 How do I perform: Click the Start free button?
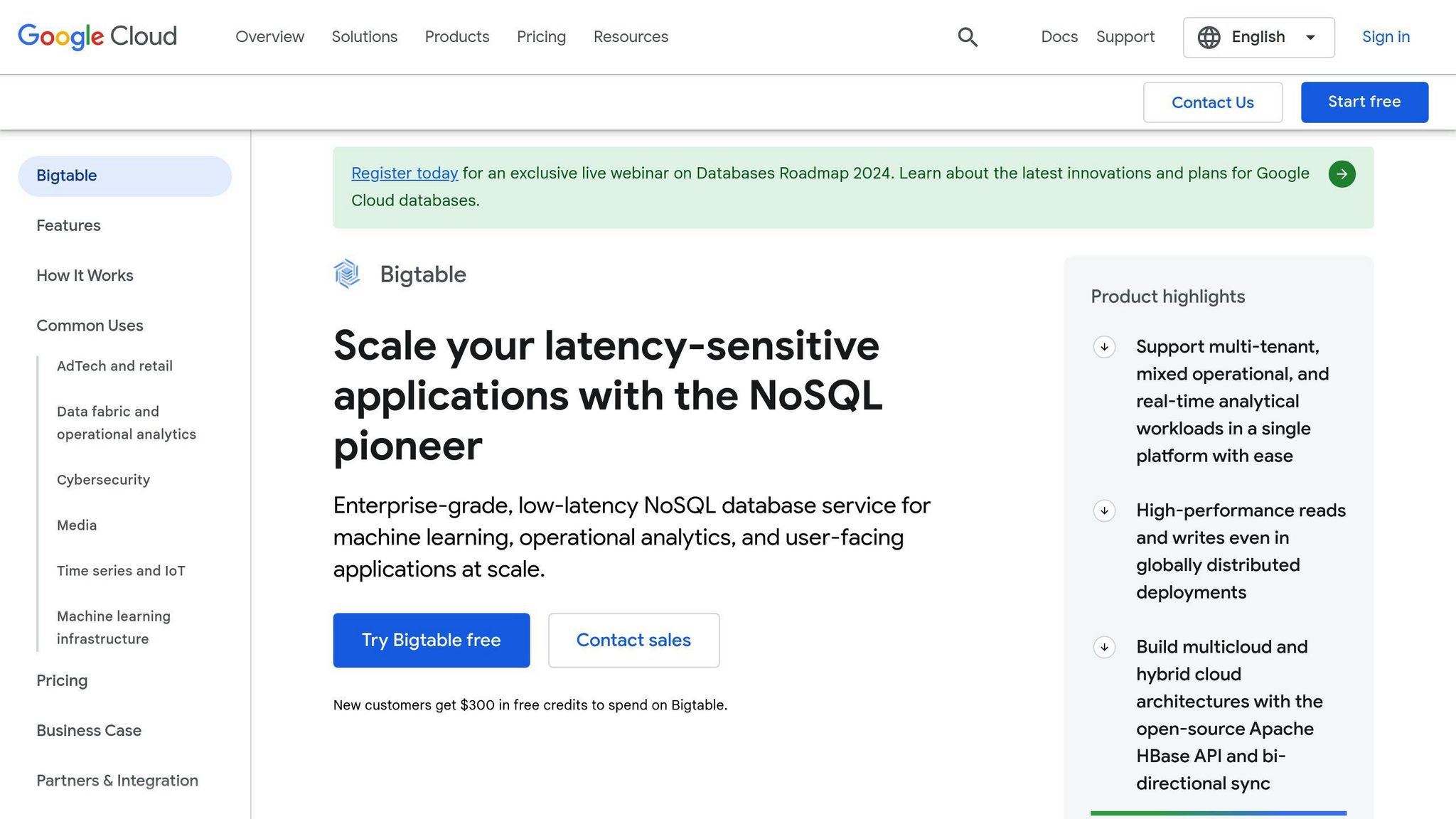click(1364, 102)
